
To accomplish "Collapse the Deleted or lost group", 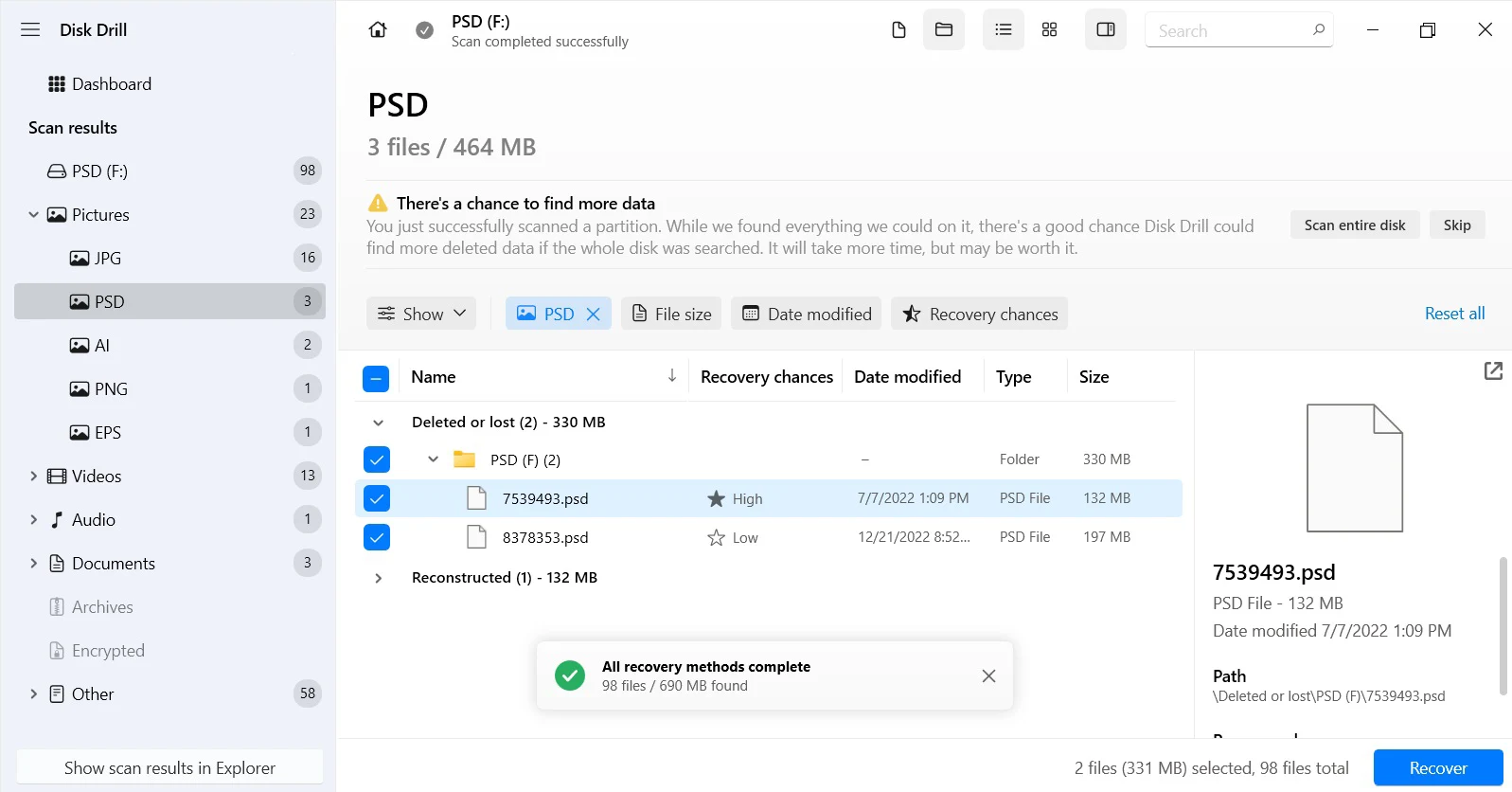I will 378,423.
